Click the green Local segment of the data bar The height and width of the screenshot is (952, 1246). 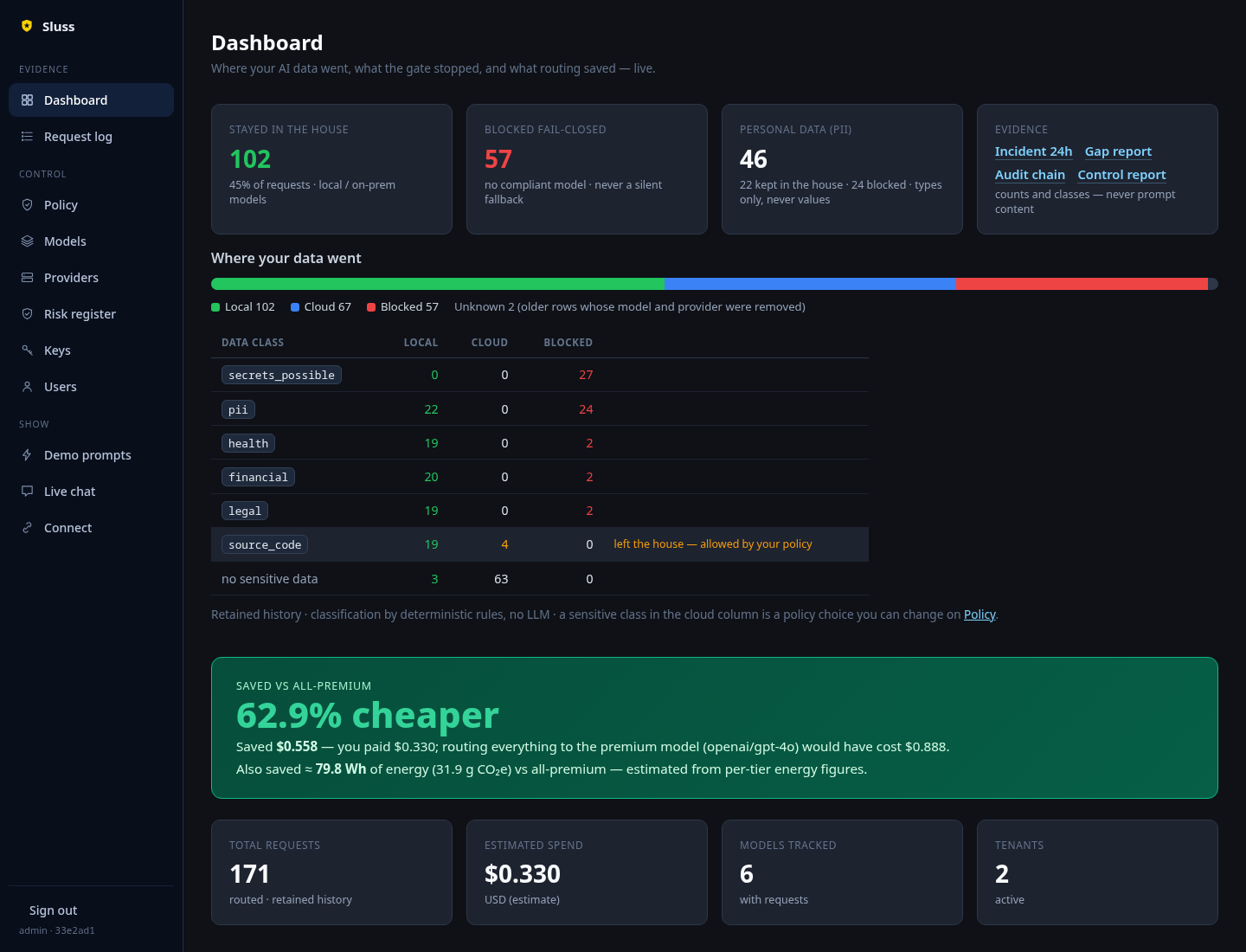pyautogui.click(x=438, y=284)
